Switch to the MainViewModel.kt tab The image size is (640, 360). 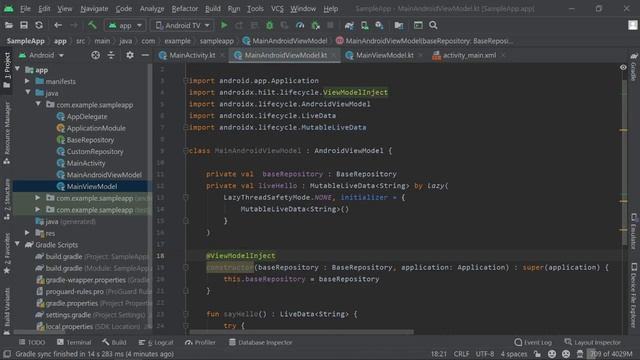384,55
